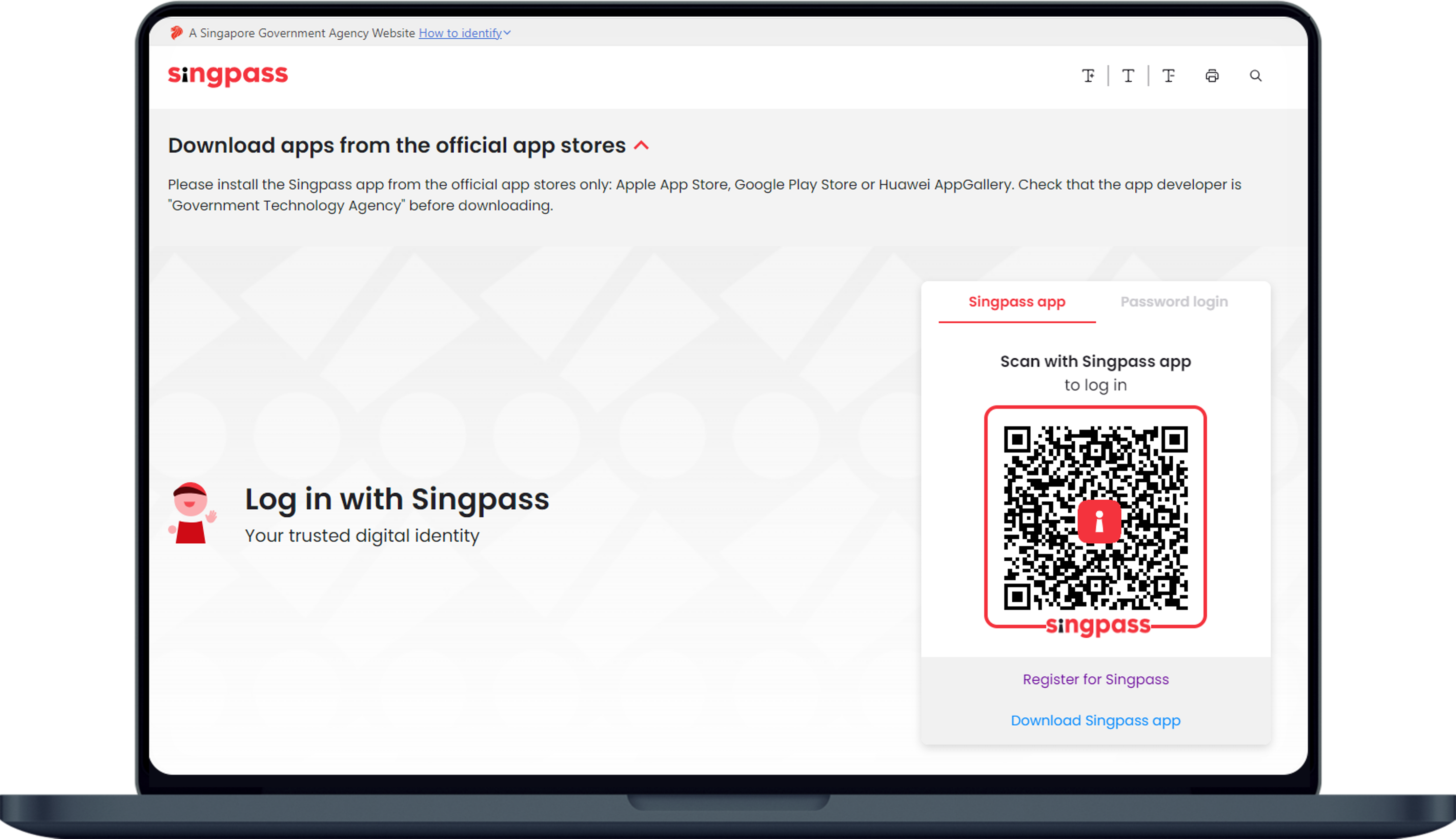Screen dimensions: 1456x839
Task: Click the Singpass logo in header
Action: [227, 75]
